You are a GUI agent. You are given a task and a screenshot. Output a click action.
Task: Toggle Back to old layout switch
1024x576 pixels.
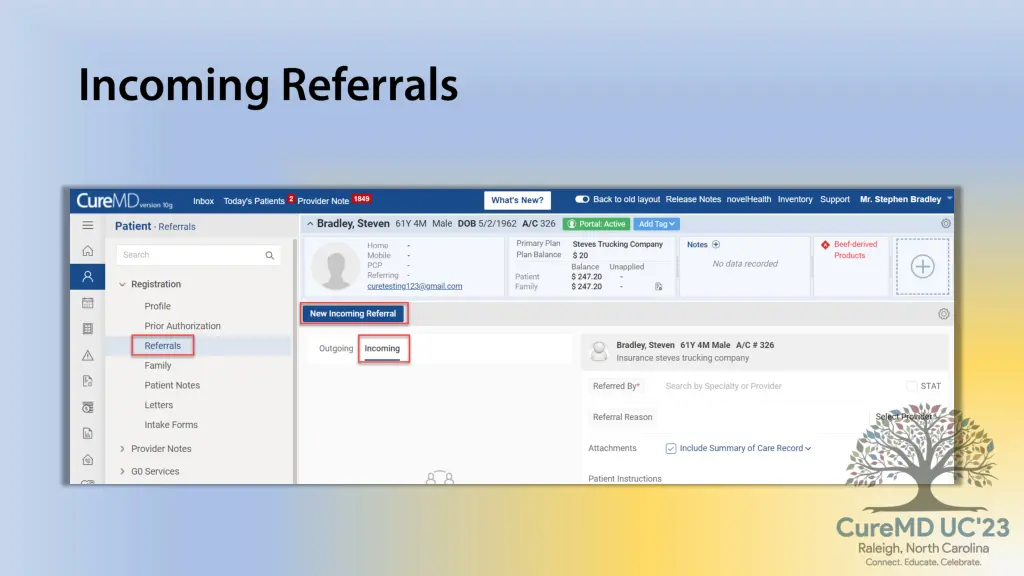click(582, 199)
